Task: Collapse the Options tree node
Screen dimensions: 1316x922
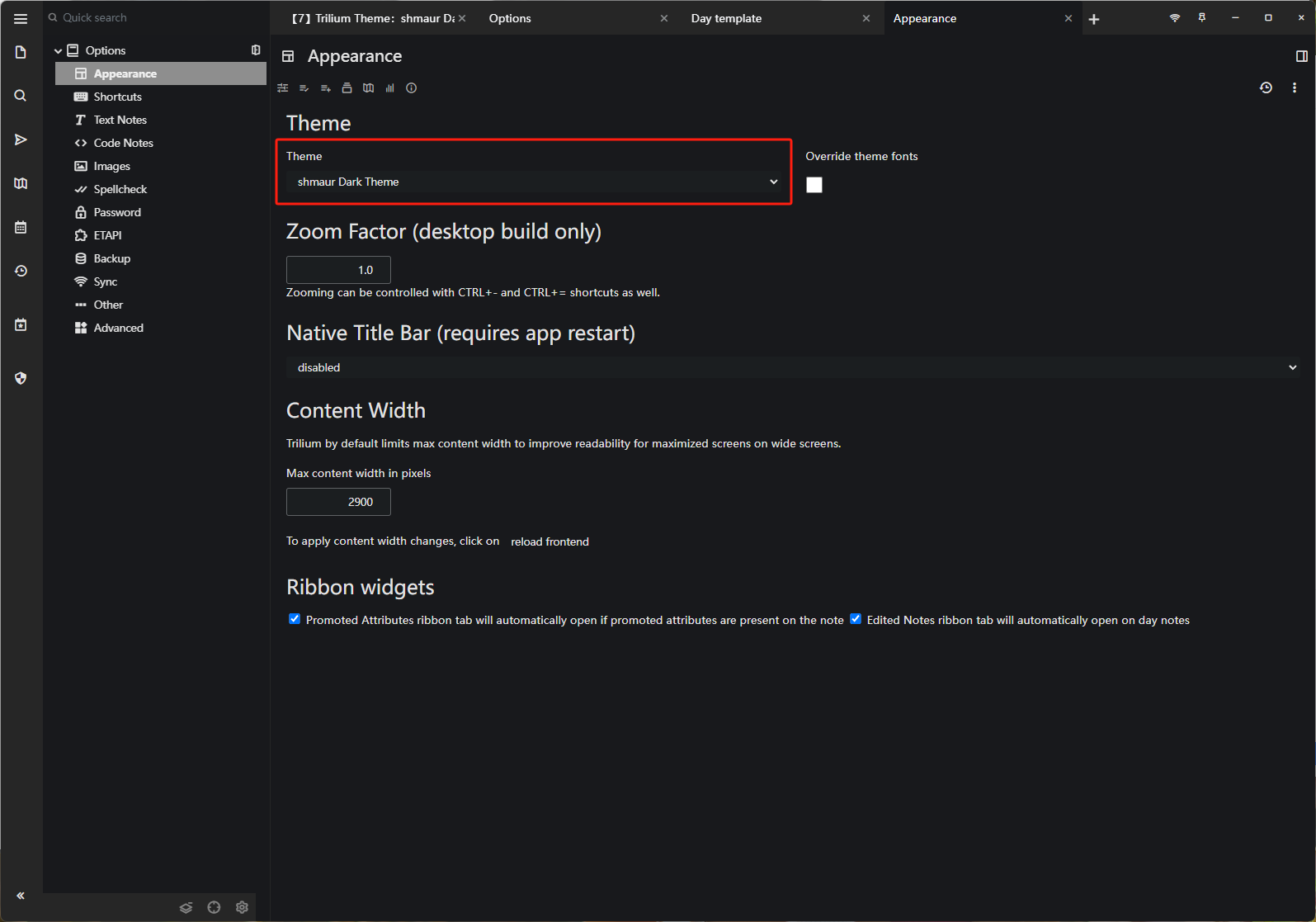Action: 59,51
